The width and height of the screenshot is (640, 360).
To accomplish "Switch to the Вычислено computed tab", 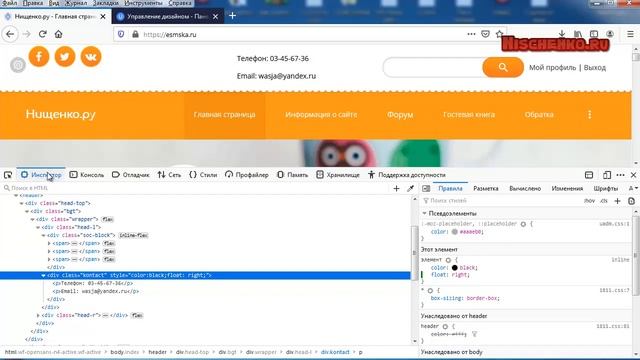I will [525, 188].
